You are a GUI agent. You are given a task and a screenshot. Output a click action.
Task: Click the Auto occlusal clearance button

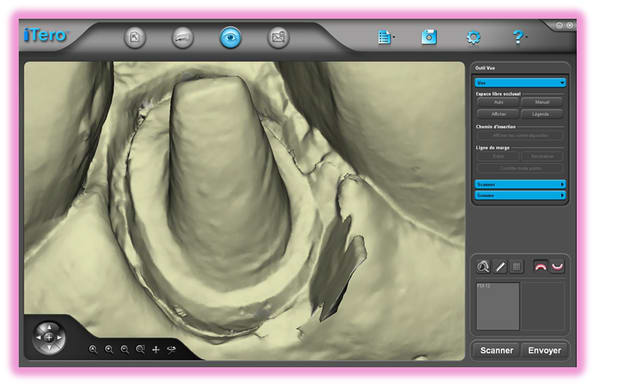click(x=498, y=102)
